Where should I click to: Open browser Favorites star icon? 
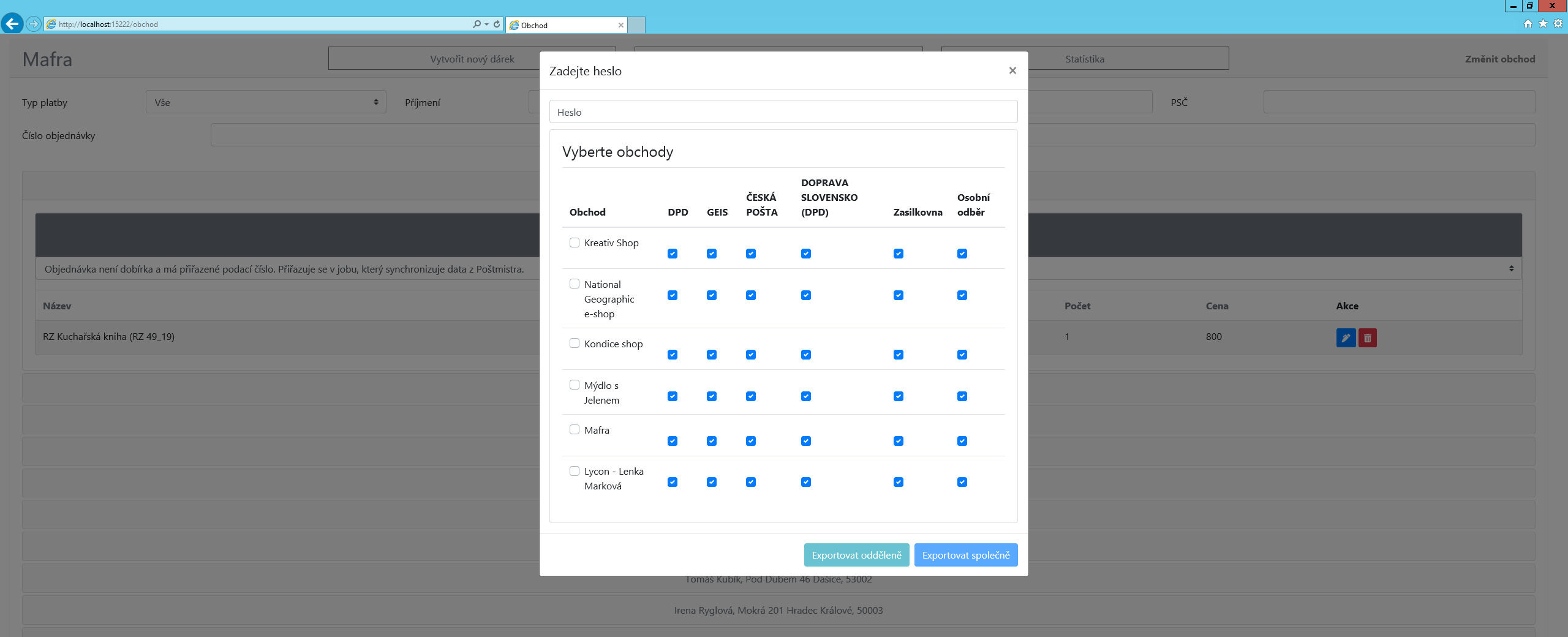(1543, 24)
